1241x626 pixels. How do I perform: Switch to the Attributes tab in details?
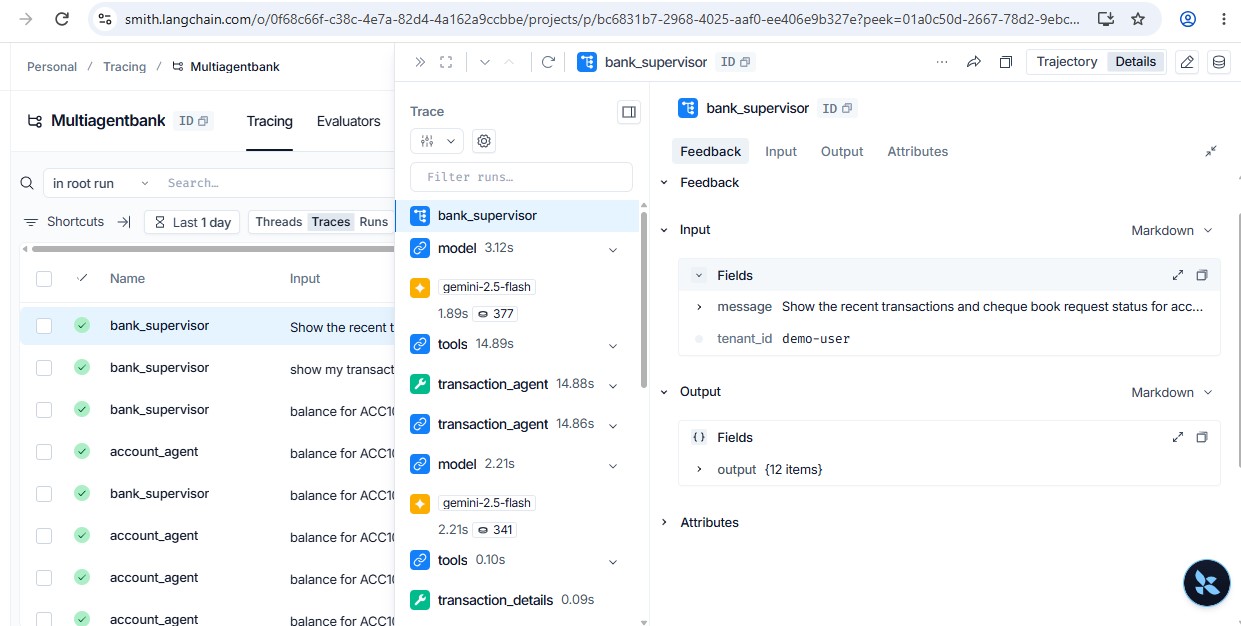917,151
